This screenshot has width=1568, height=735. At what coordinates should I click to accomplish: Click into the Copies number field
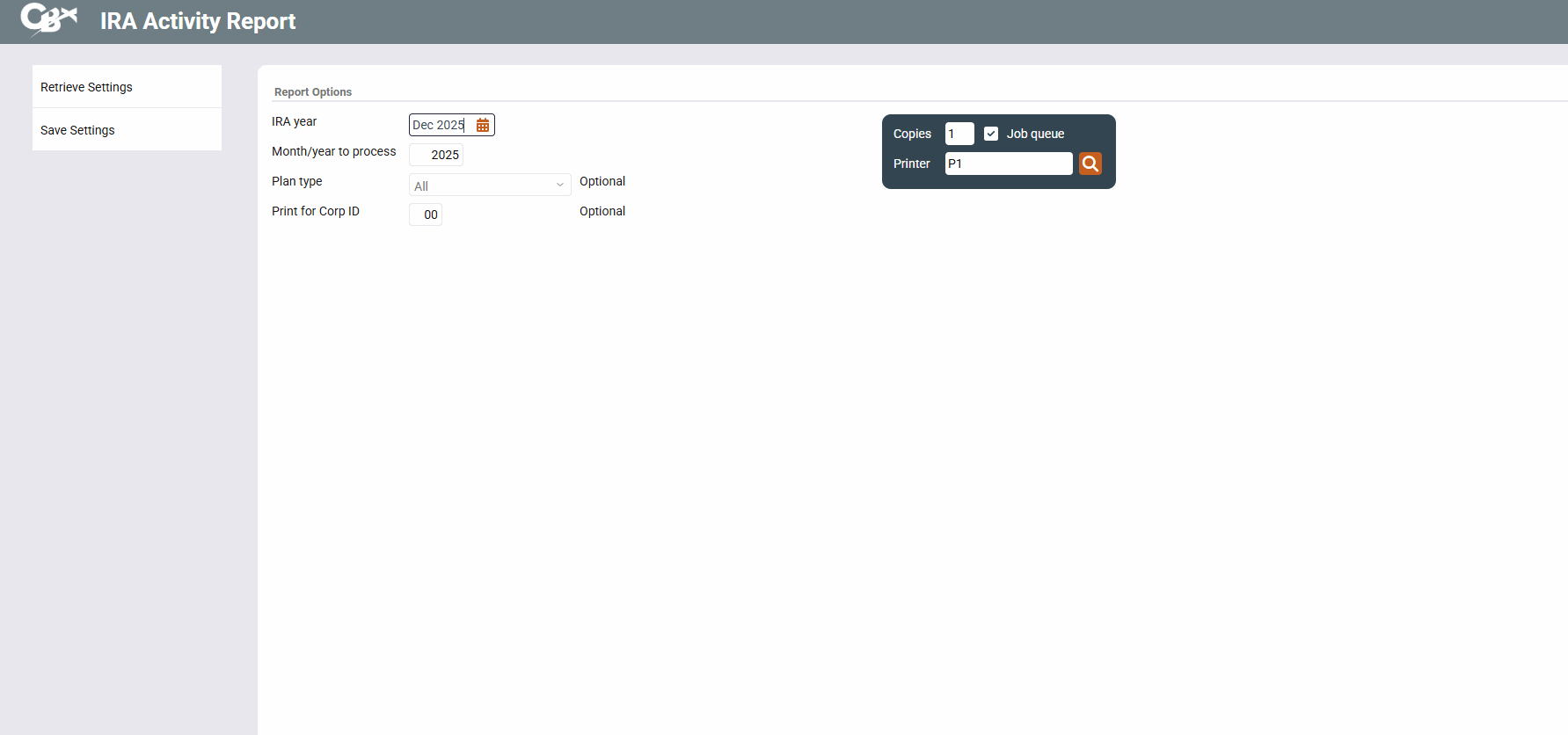pos(959,134)
